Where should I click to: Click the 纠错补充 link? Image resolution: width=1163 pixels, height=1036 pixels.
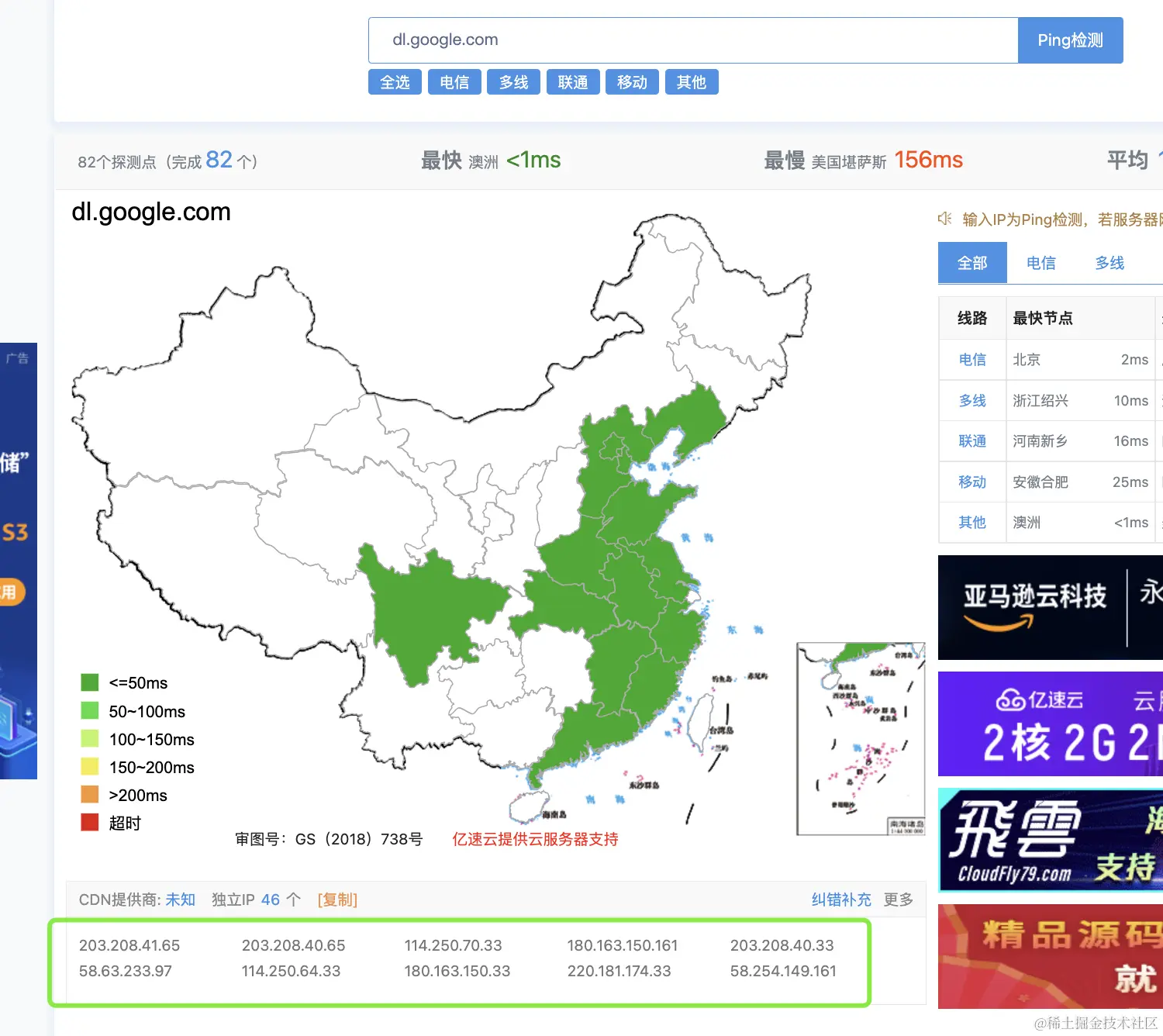tap(841, 900)
